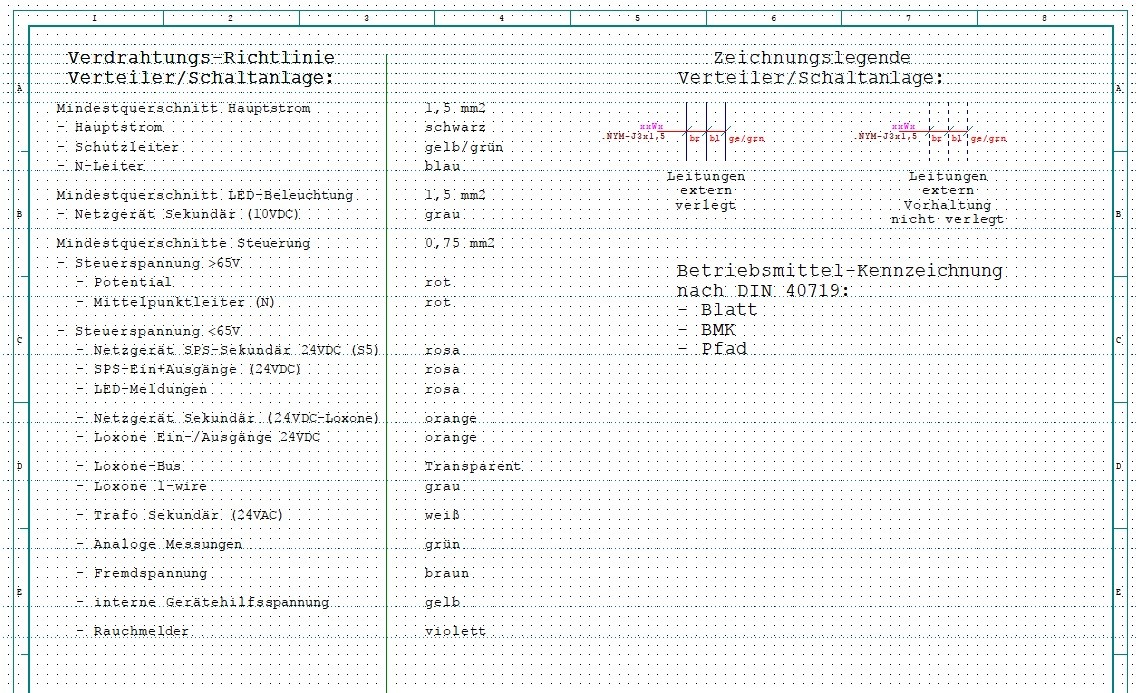Select the 'Zeichnungslegende' heading text

pyautogui.click(x=811, y=59)
